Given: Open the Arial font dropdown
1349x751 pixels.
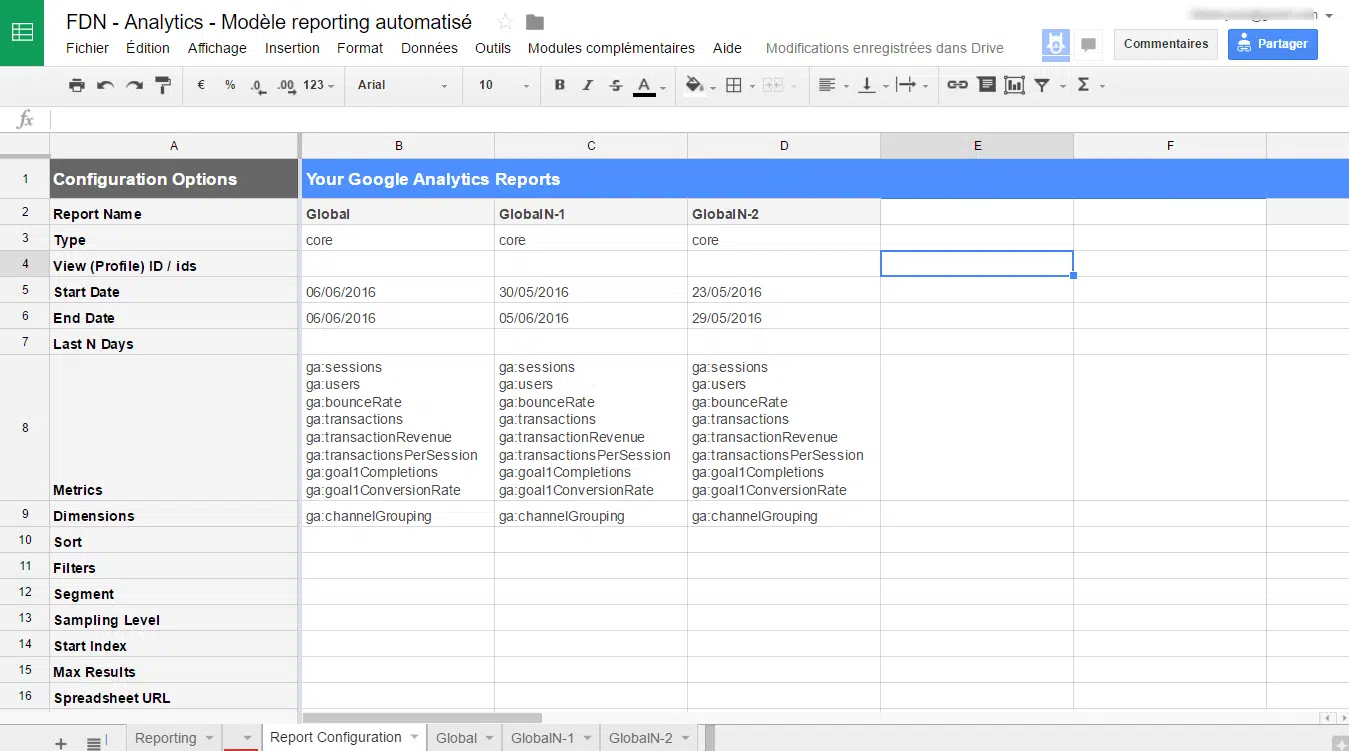Looking at the screenshot, I should coord(402,86).
